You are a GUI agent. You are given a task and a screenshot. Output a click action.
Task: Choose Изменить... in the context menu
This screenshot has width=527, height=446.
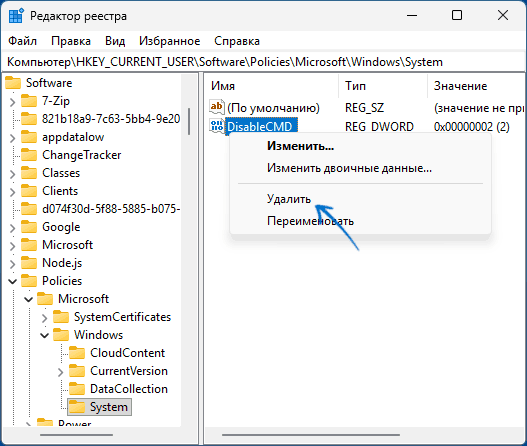300,146
